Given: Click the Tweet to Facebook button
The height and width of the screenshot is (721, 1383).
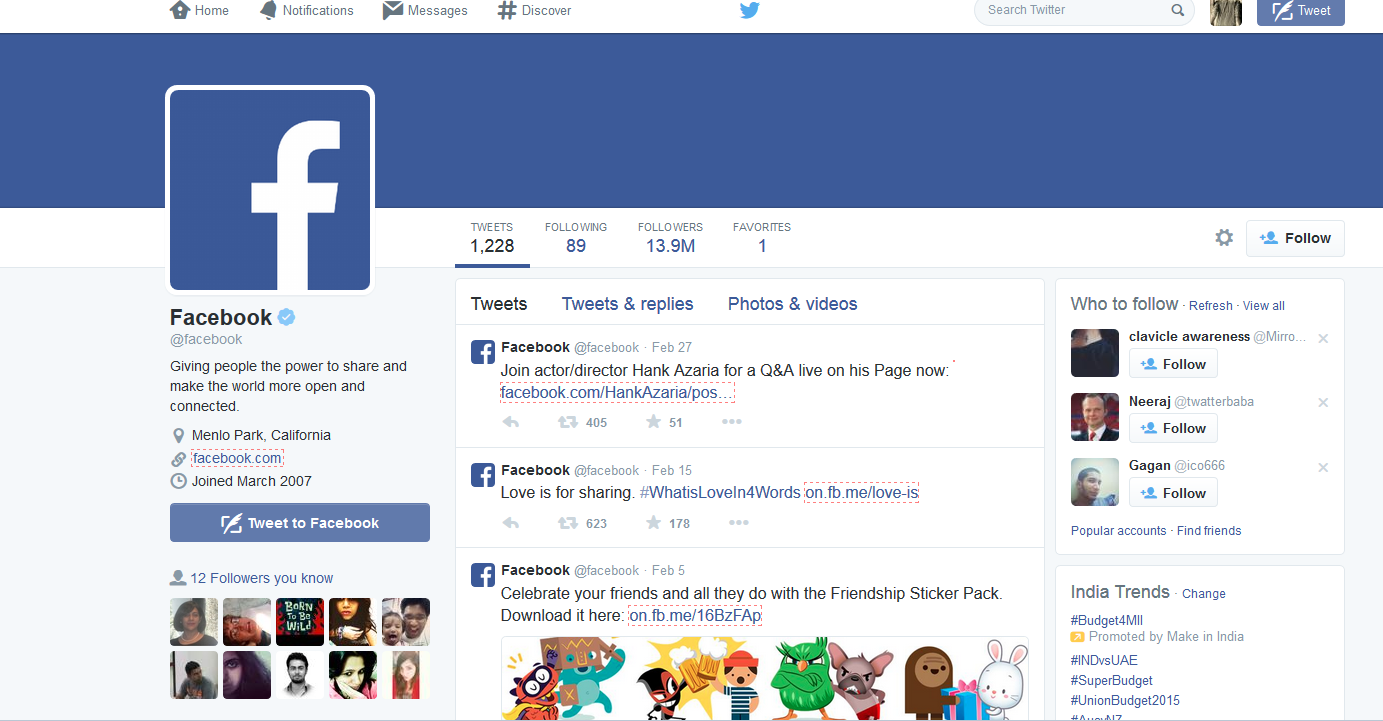Looking at the screenshot, I should (x=300, y=523).
